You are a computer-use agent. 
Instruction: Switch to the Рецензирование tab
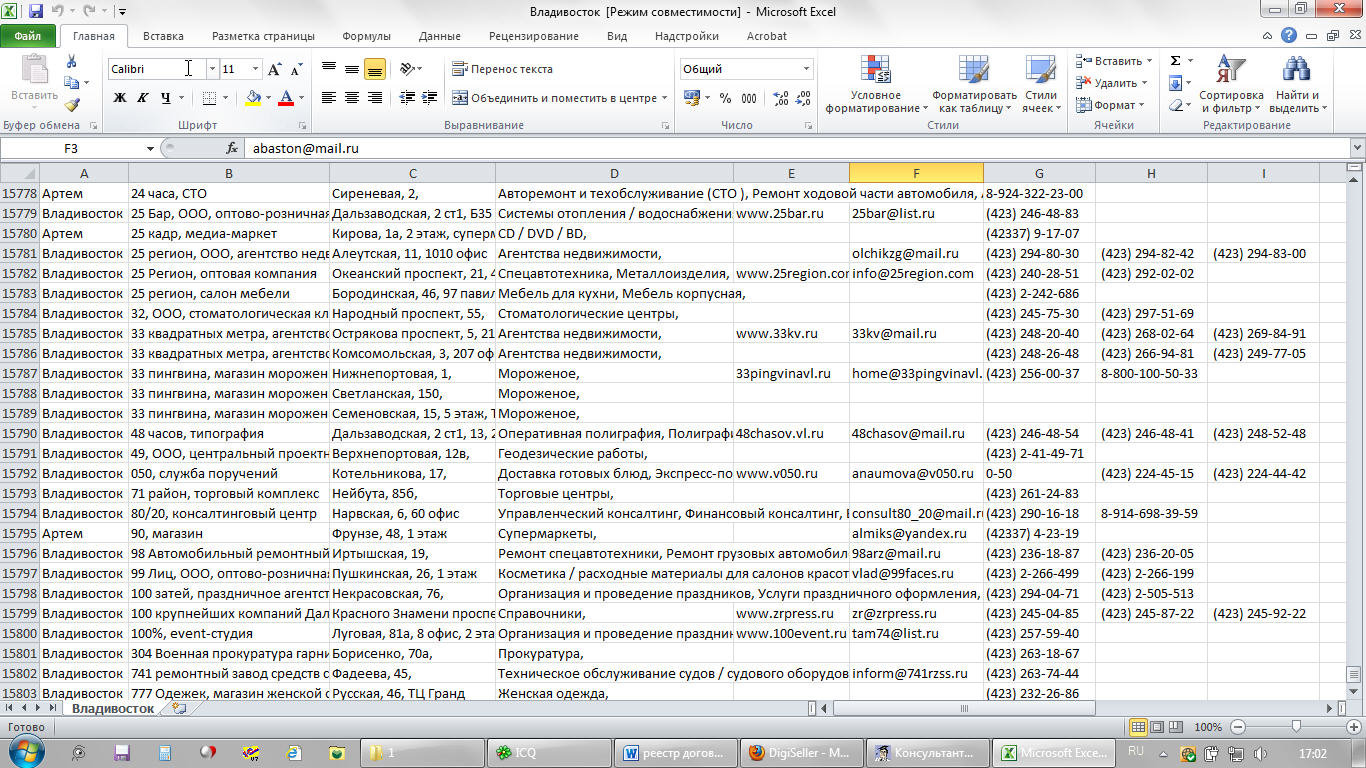pos(534,36)
